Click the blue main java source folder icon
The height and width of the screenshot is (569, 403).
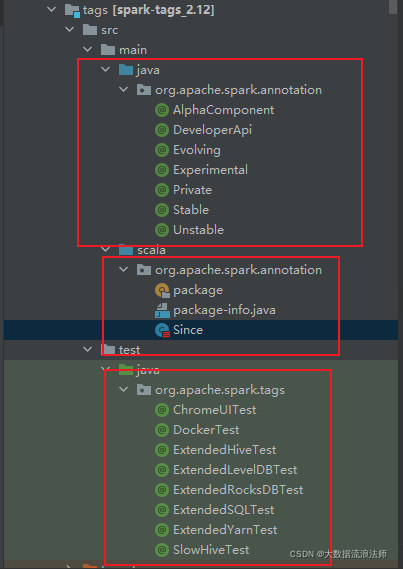[126, 70]
